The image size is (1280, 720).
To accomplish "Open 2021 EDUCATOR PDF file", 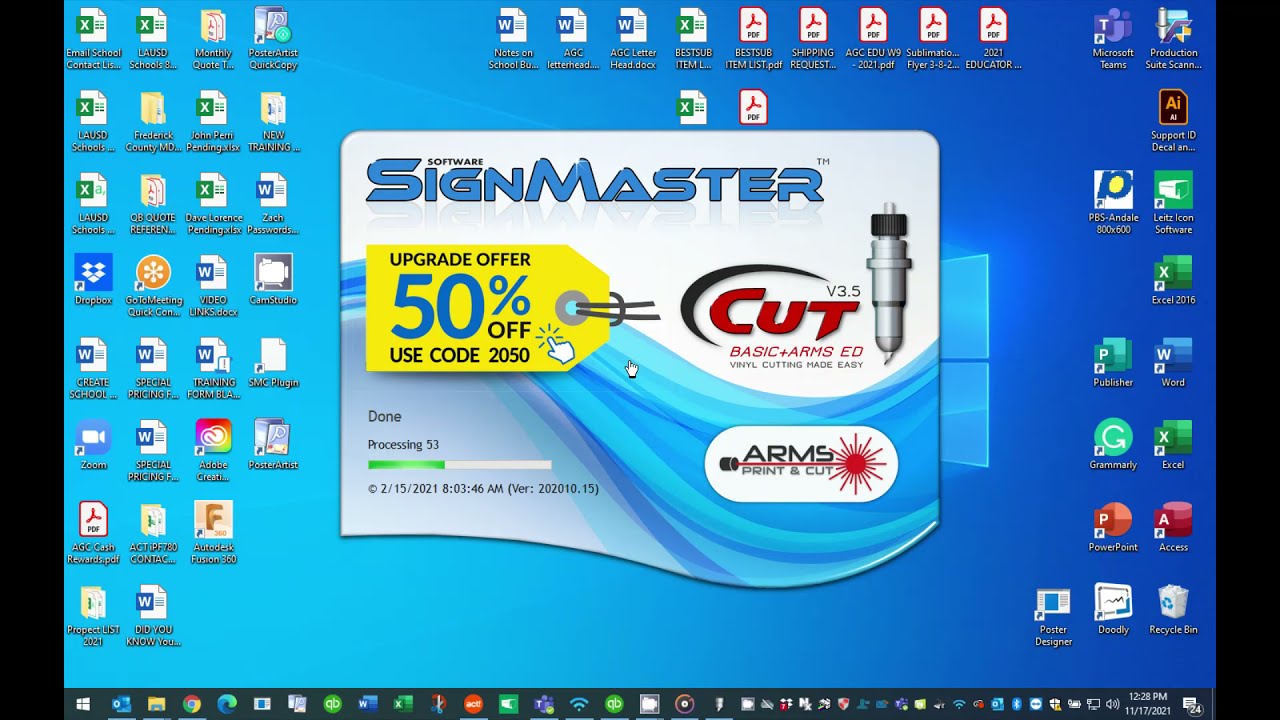I will pos(993,40).
